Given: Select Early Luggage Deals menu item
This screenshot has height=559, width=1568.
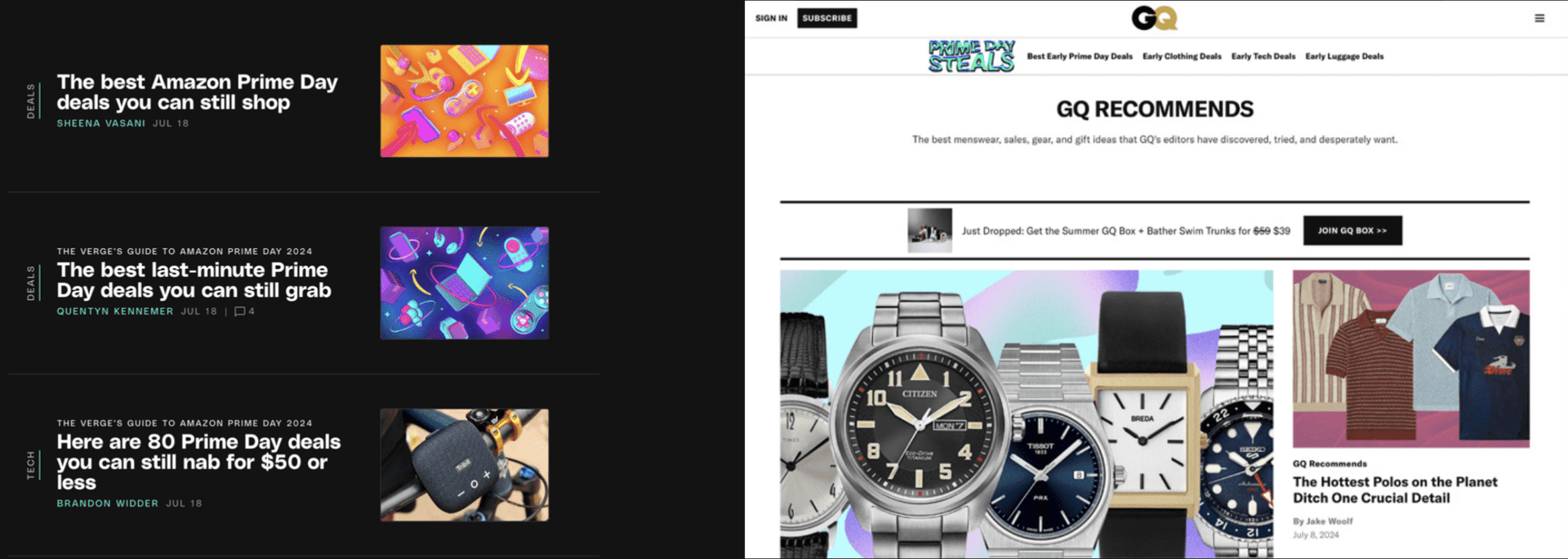Looking at the screenshot, I should (1344, 56).
